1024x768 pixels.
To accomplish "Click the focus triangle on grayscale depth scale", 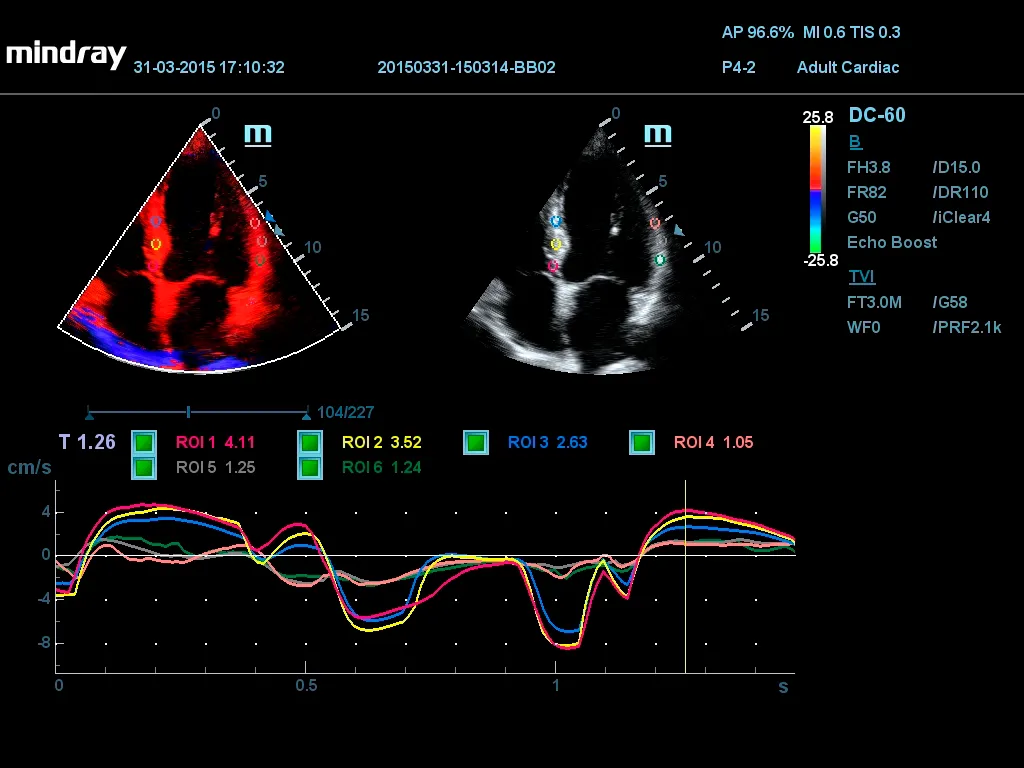I will pos(679,231).
